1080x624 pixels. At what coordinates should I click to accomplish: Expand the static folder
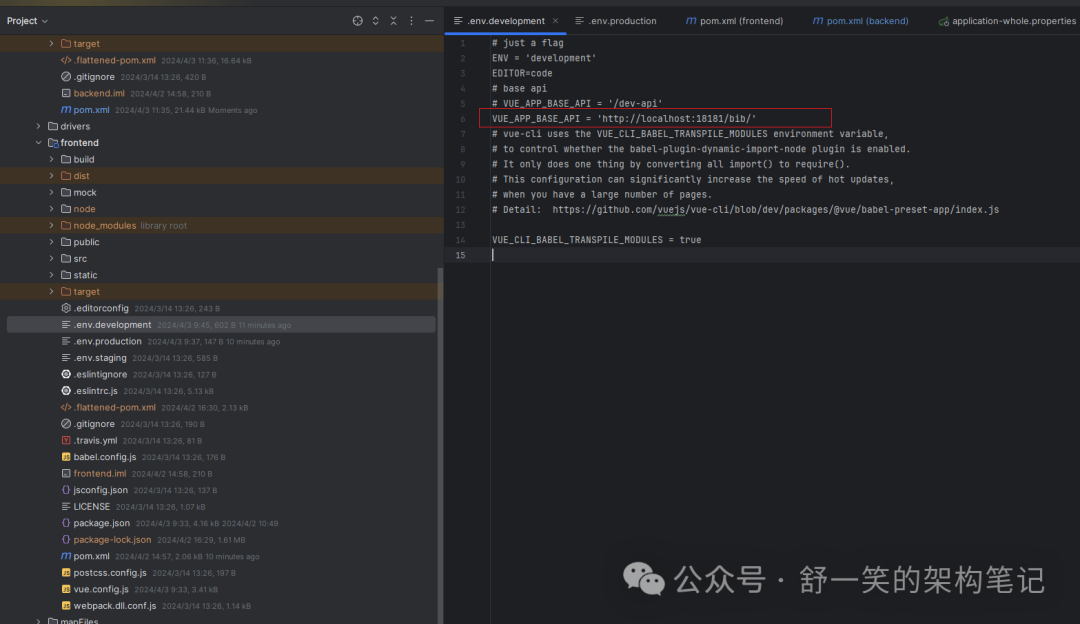pyautogui.click(x=51, y=275)
